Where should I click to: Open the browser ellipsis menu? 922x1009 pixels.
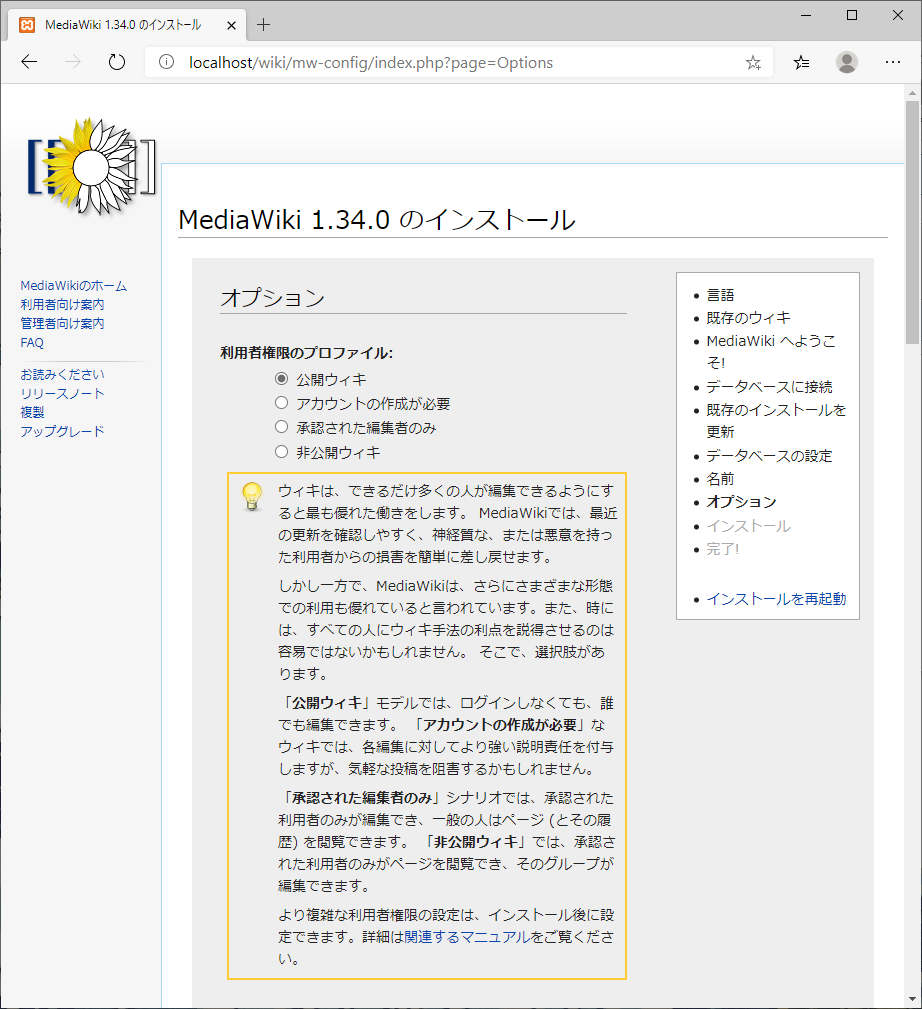click(x=892, y=62)
